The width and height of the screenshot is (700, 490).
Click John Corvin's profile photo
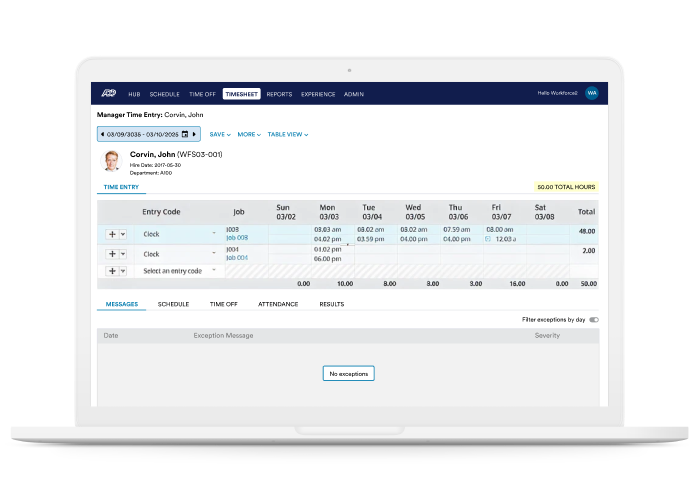(111, 161)
